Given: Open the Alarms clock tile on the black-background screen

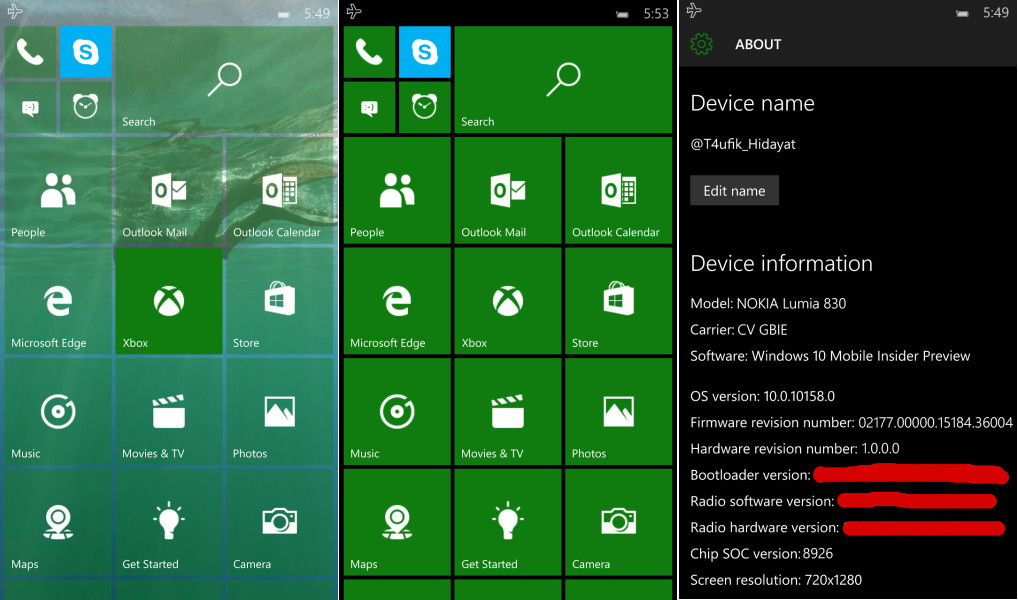Looking at the screenshot, I should 424,108.
